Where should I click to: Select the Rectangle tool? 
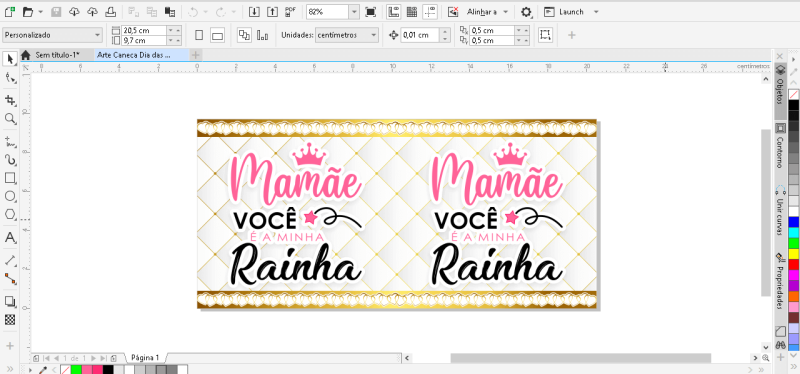point(10,178)
